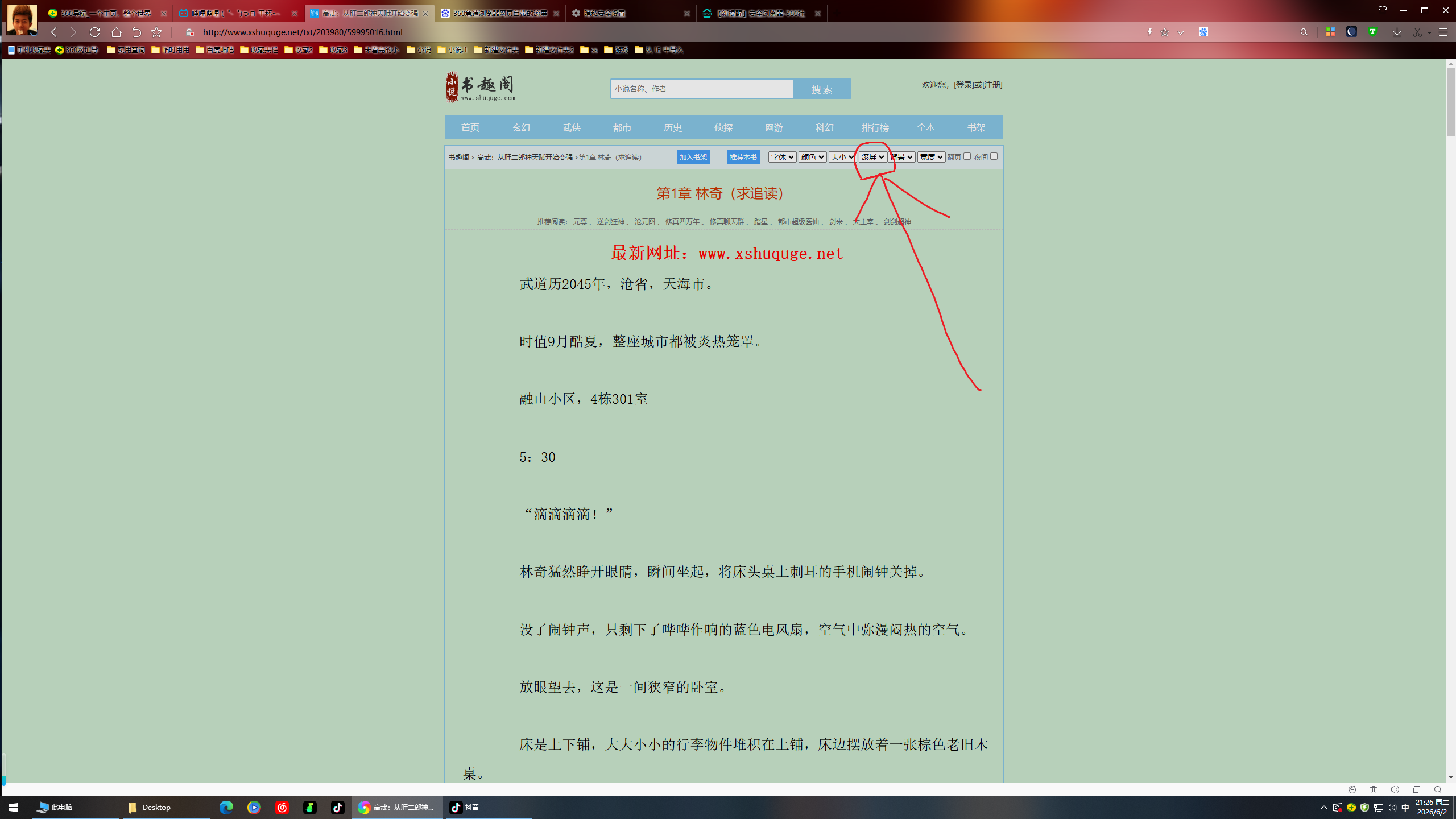Click the scissors screenshot tool icon
Viewport: 1456px width, 819px height.
coord(1417,32)
